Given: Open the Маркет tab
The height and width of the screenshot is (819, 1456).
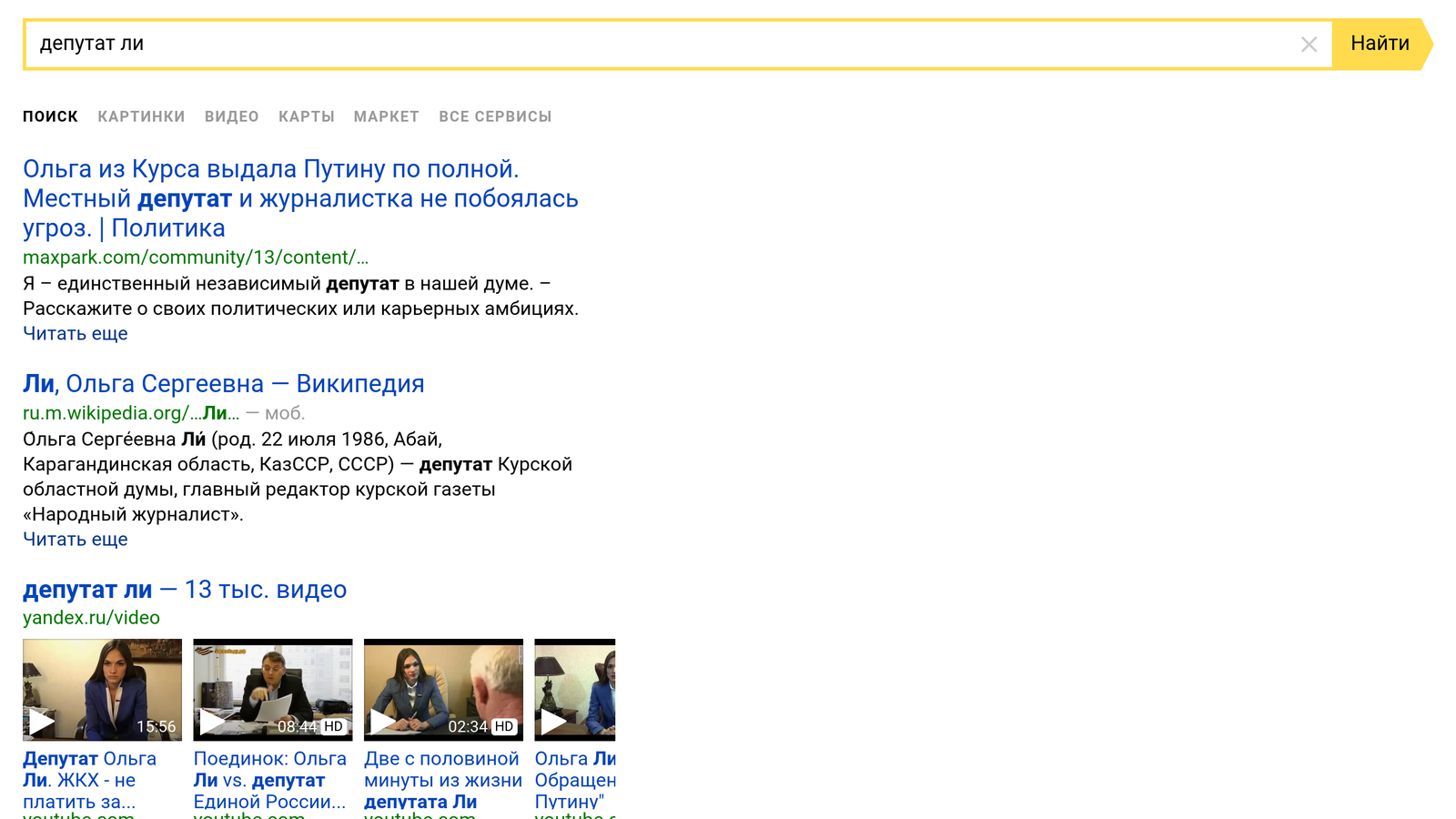Looking at the screenshot, I should tap(386, 116).
